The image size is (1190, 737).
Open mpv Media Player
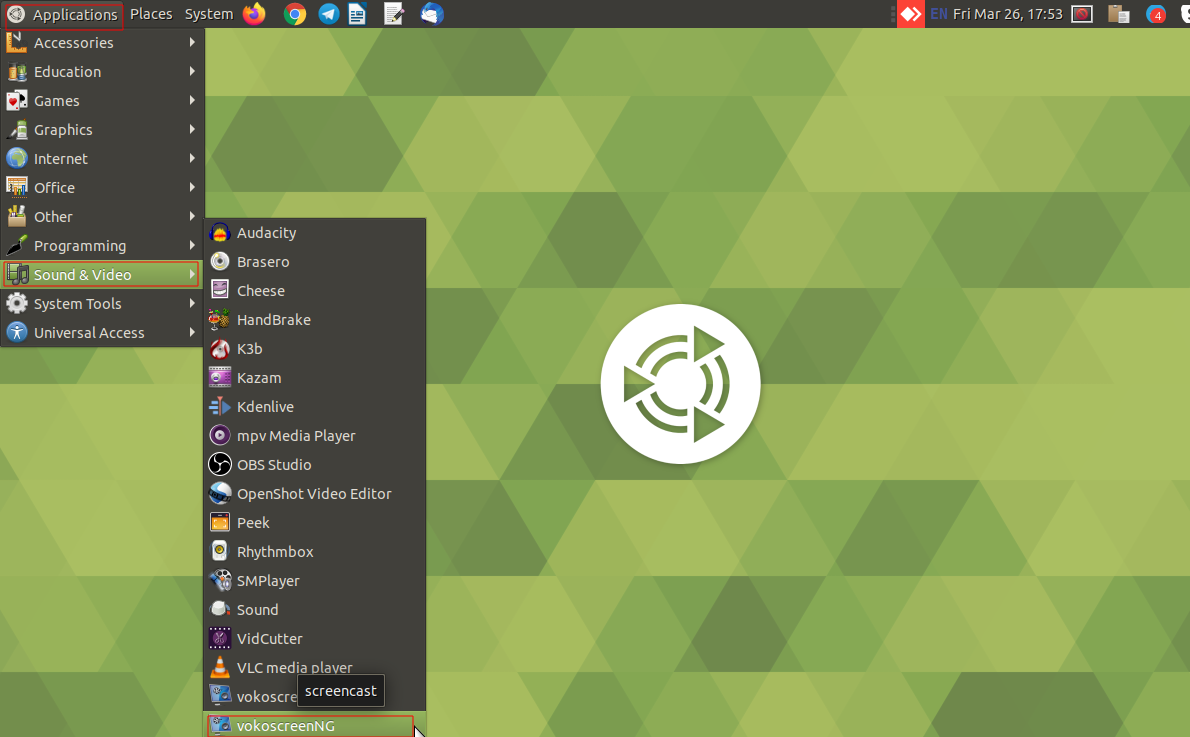tap(315, 436)
